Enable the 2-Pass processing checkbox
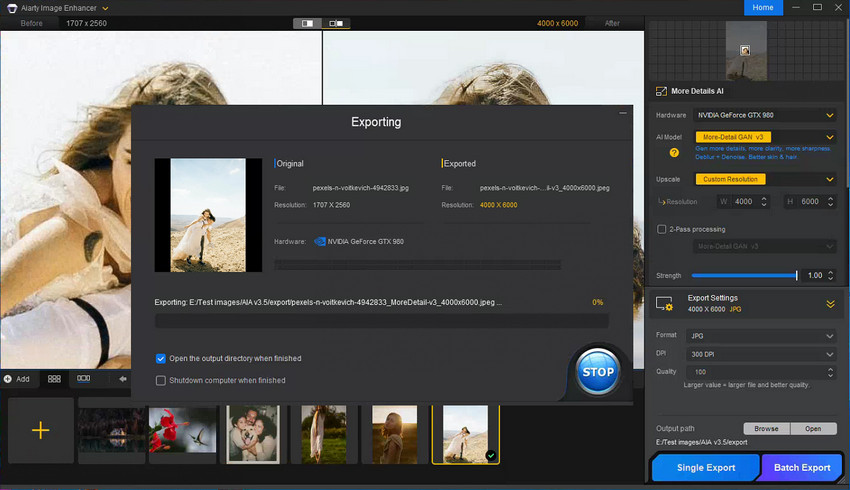This screenshot has width=850, height=490. pos(661,229)
